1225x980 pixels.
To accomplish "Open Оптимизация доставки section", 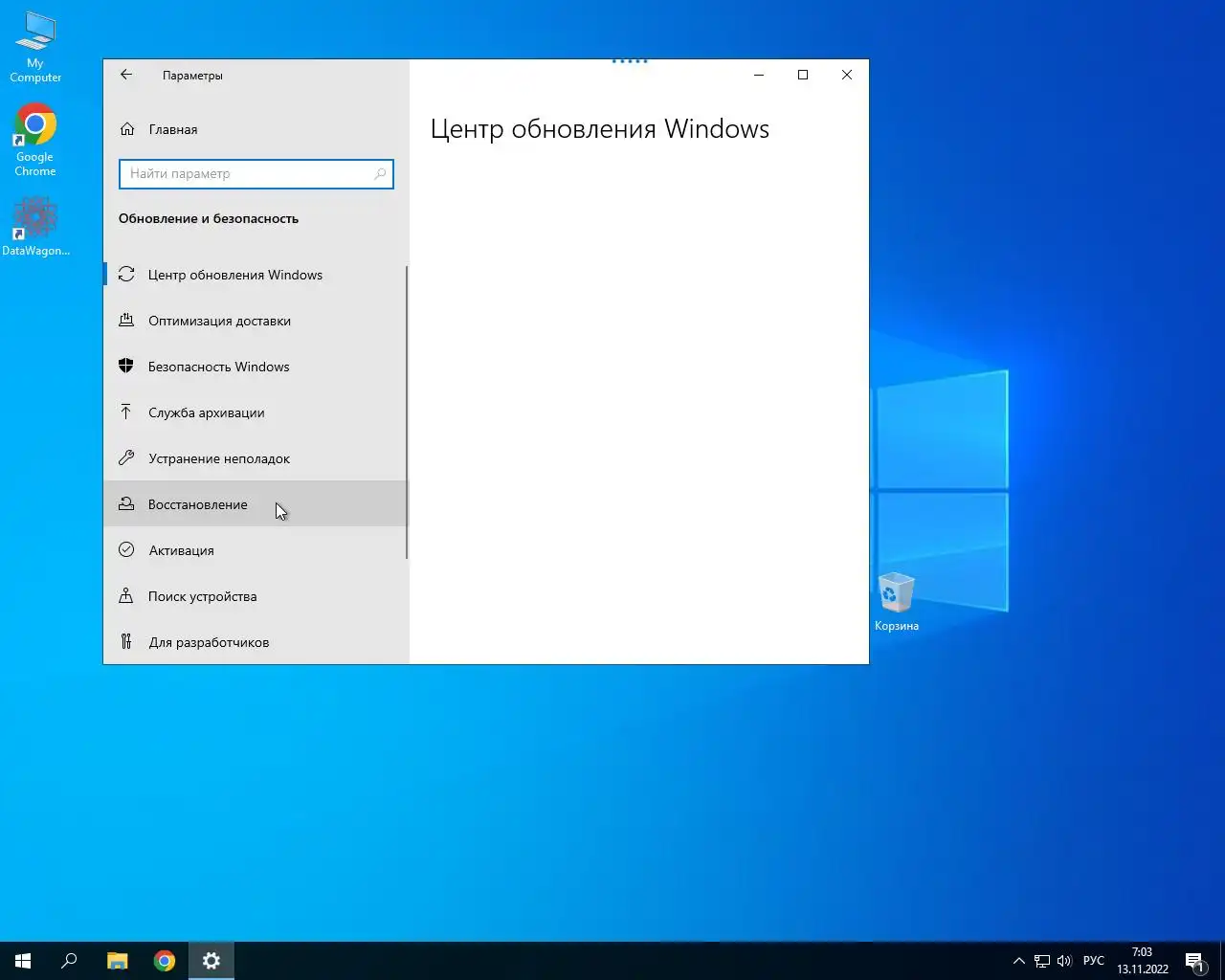I will 256,321.
